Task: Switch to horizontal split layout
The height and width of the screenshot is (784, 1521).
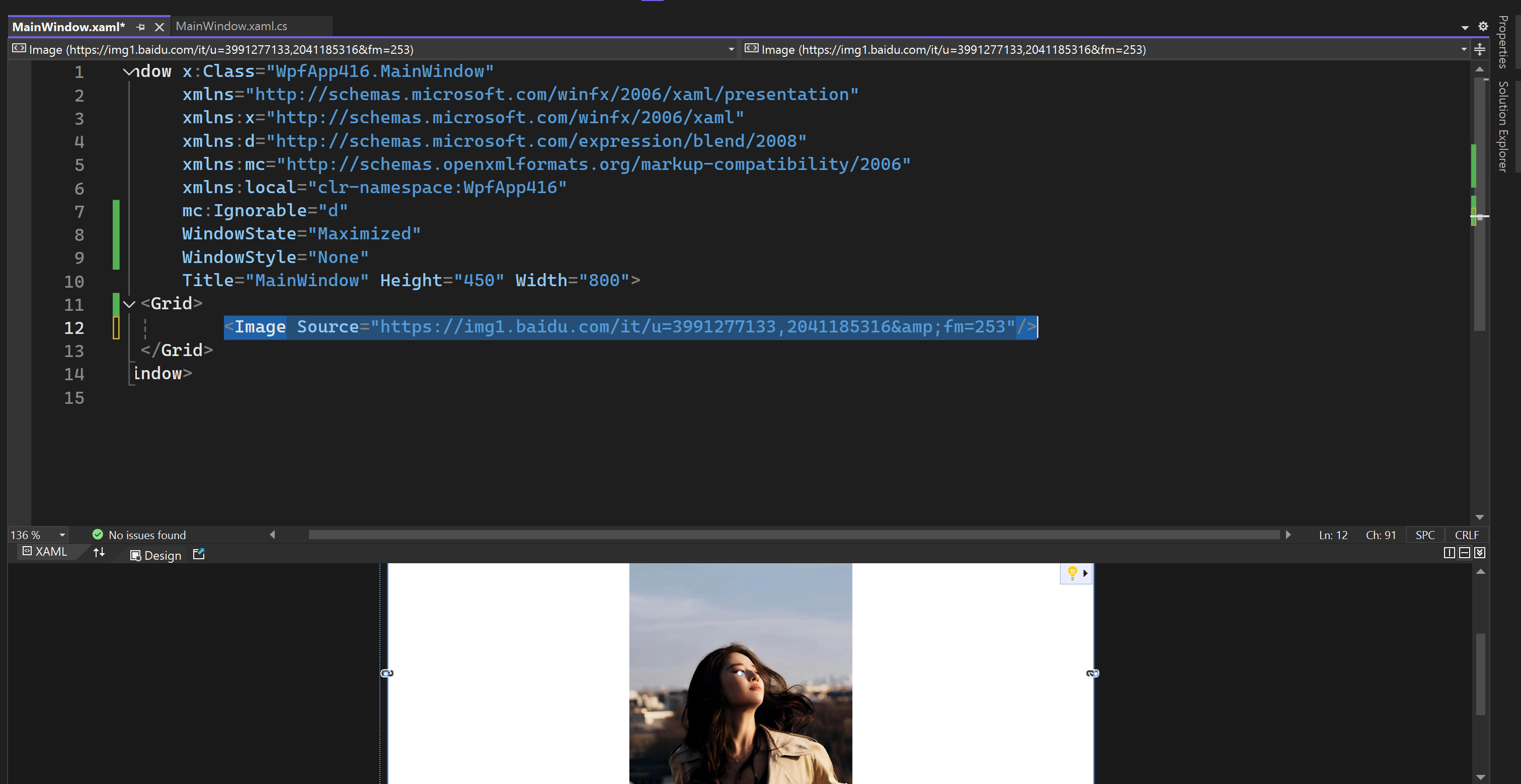Action: tap(1464, 553)
